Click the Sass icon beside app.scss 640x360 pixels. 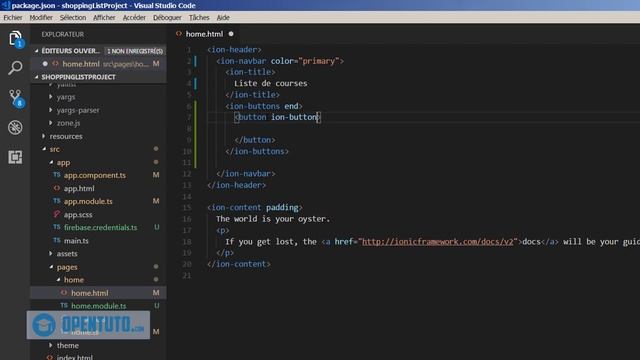coord(57,214)
